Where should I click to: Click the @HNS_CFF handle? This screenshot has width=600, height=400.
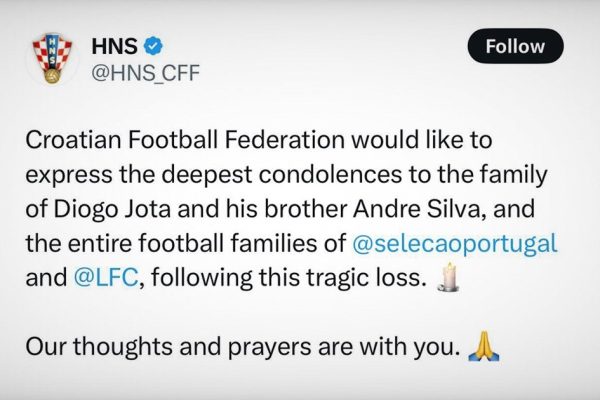145,73
